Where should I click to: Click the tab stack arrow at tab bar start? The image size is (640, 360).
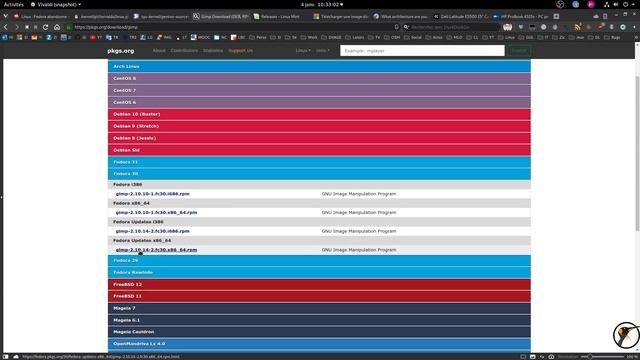coord(5,16)
